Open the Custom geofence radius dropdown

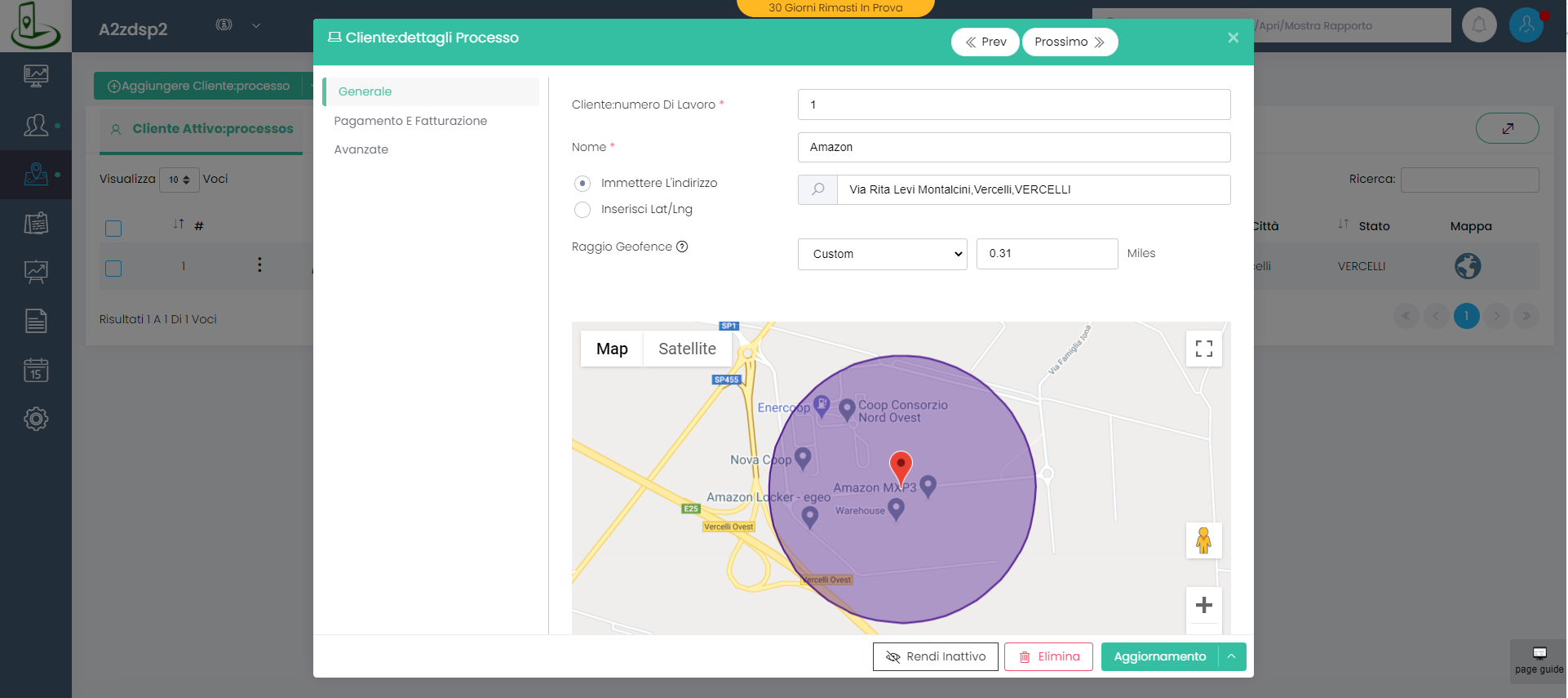(882, 254)
